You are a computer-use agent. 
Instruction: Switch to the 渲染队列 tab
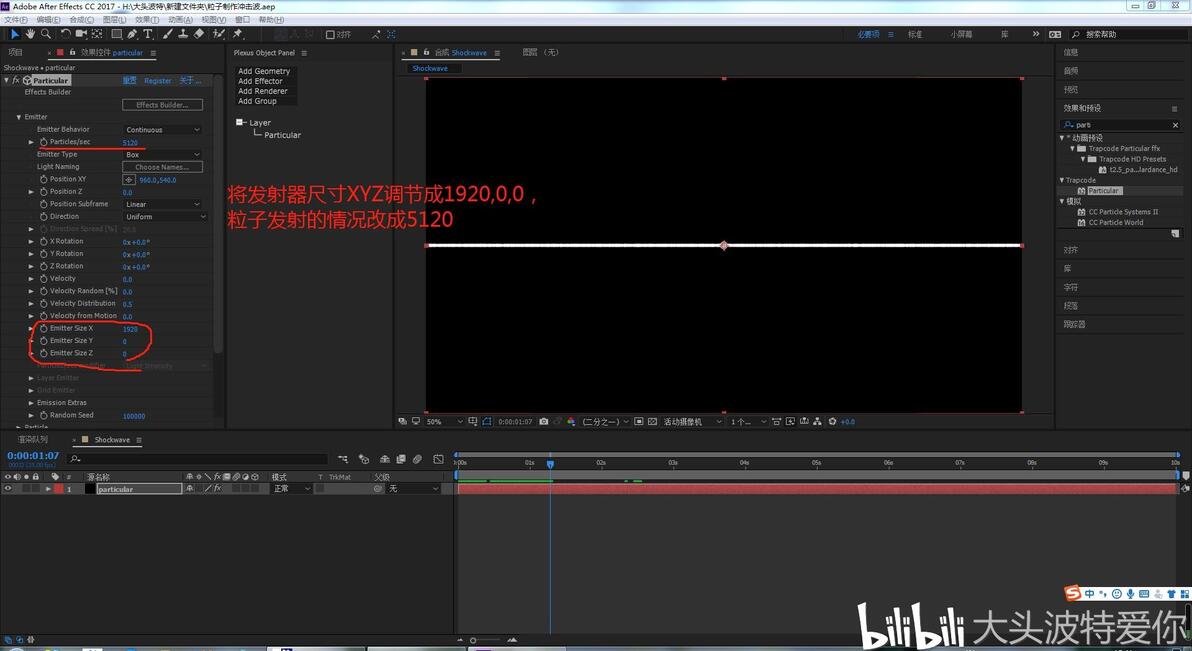33,440
